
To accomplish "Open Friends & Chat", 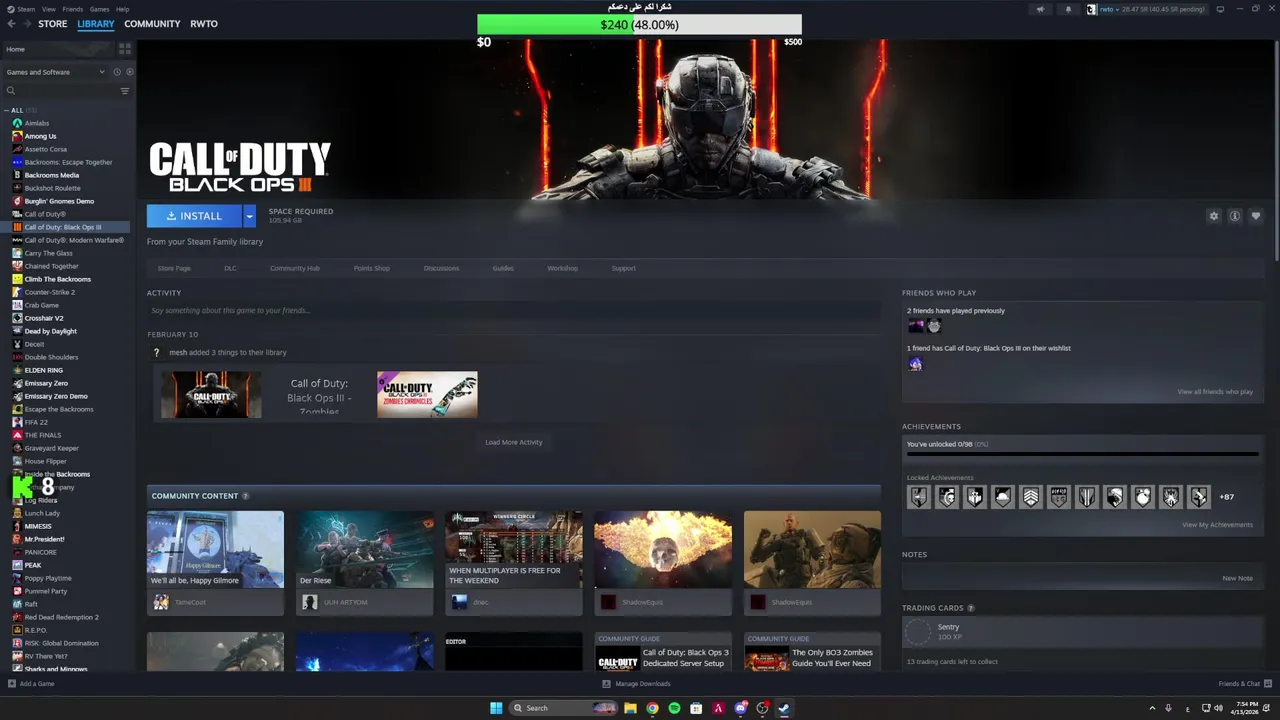I will pyautogui.click(x=1244, y=684).
